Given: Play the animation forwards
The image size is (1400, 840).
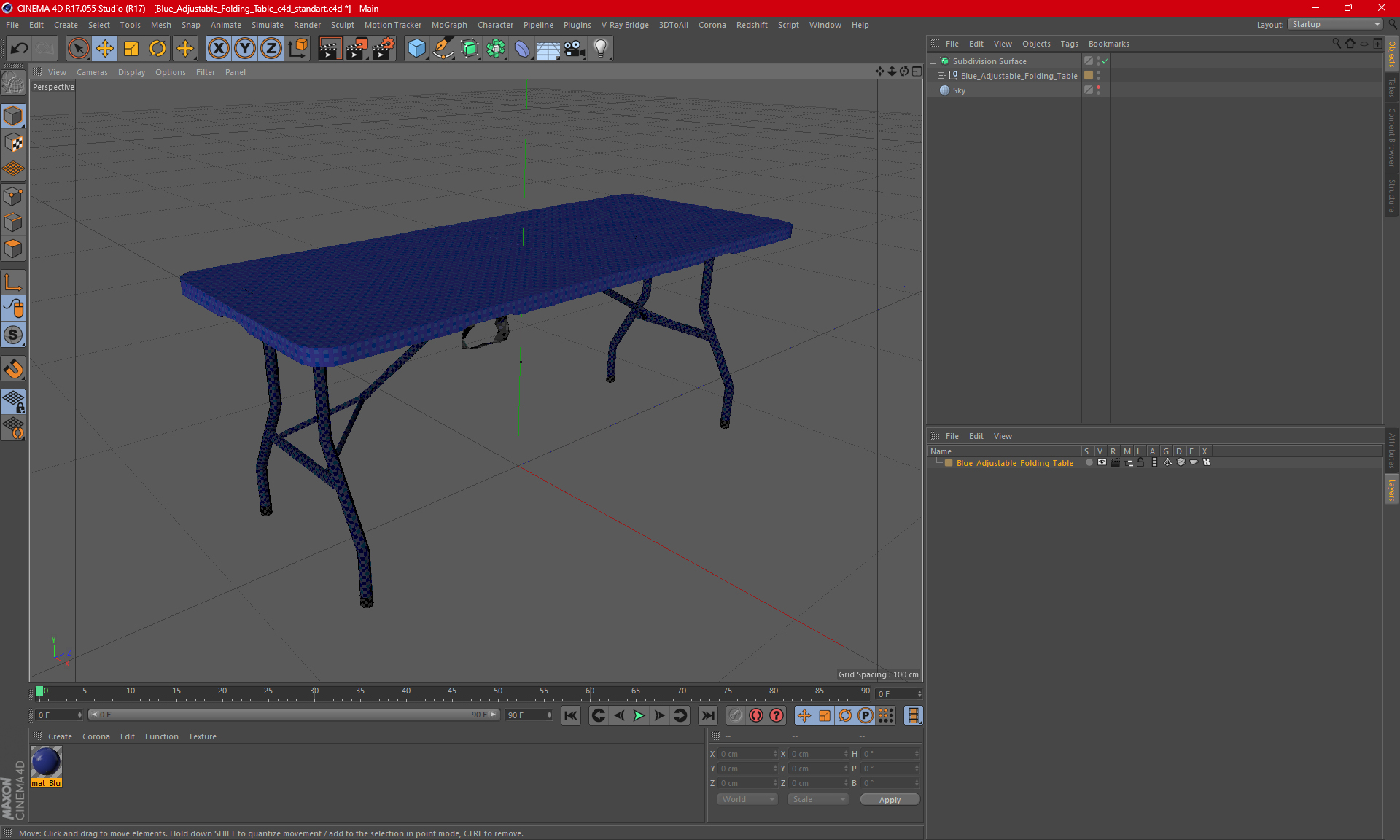Looking at the screenshot, I should (639, 715).
